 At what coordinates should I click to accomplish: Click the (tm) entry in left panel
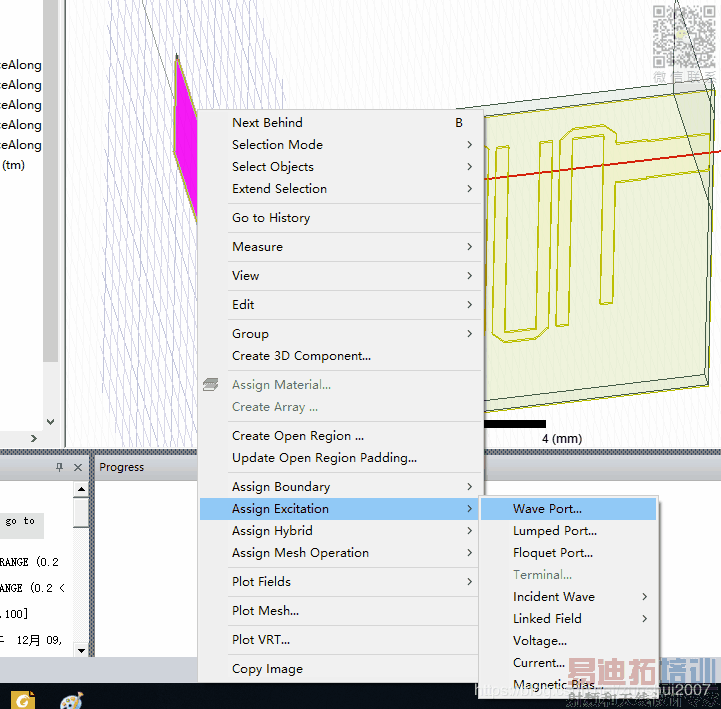point(13,165)
